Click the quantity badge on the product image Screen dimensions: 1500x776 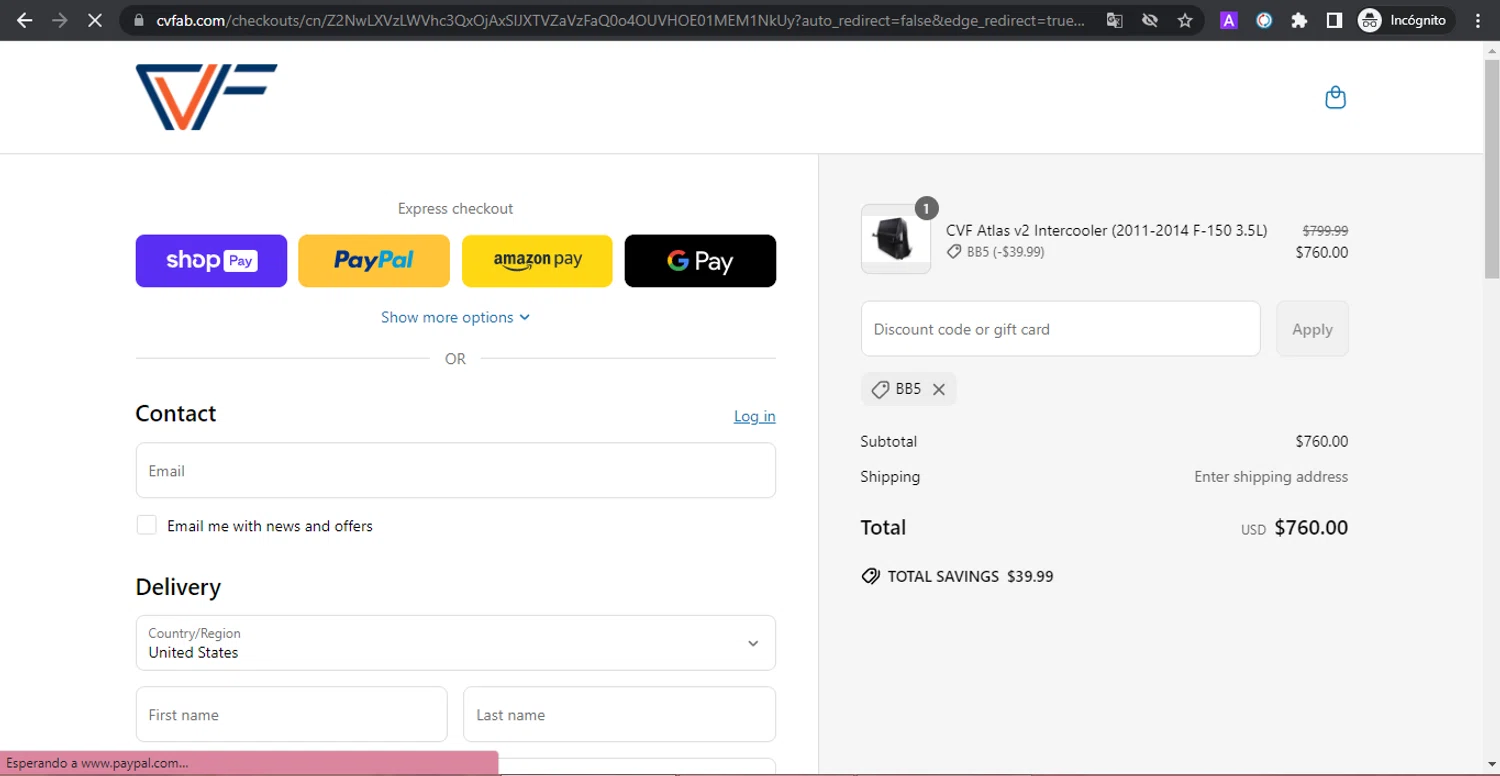pos(926,208)
